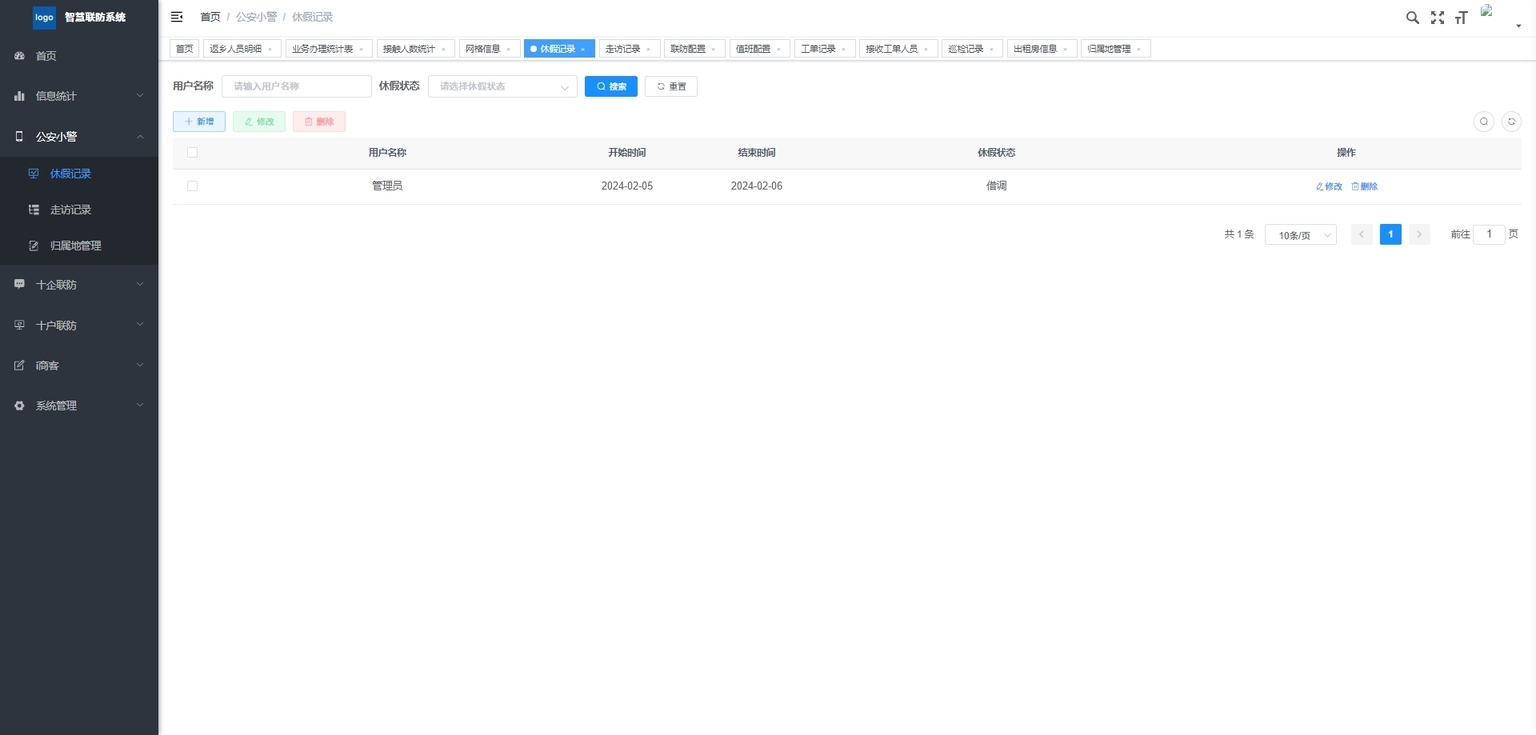Open 归属地管理 in the sidebar
Screen dimensions: 1536x735
coord(76,246)
